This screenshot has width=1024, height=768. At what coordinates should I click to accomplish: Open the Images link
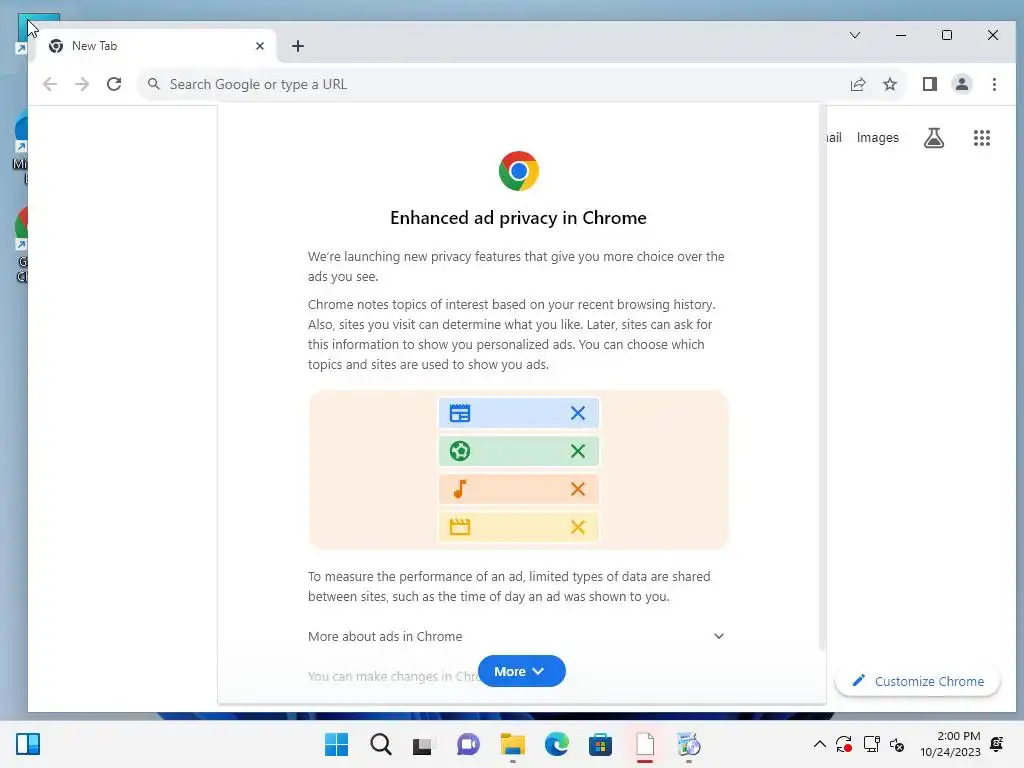click(x=878, y=138)
